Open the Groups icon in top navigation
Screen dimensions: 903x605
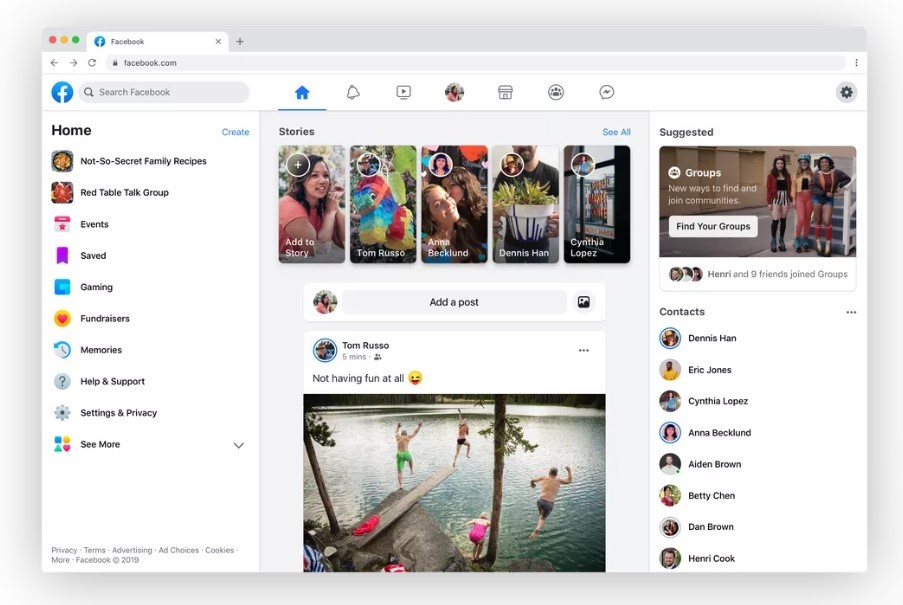coord(556,92)
